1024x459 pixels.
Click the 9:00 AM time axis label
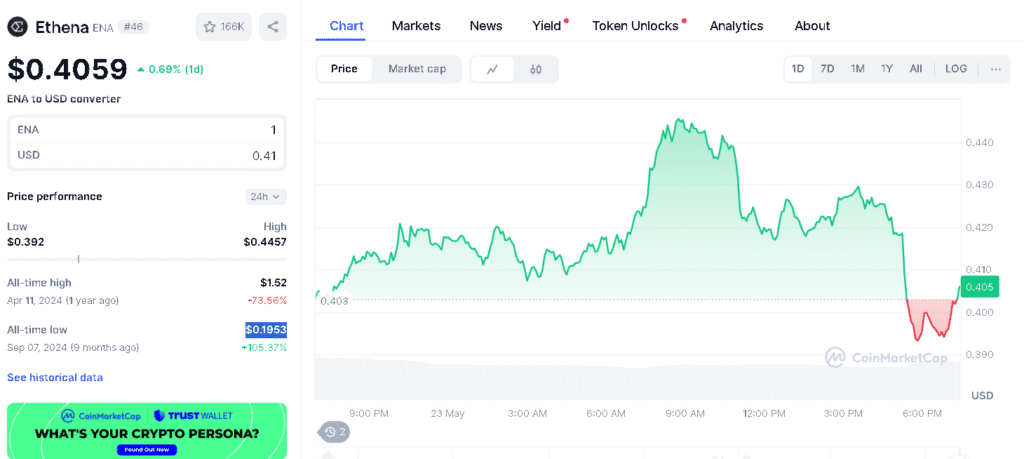pyautogui.click(x=685, y=413)
